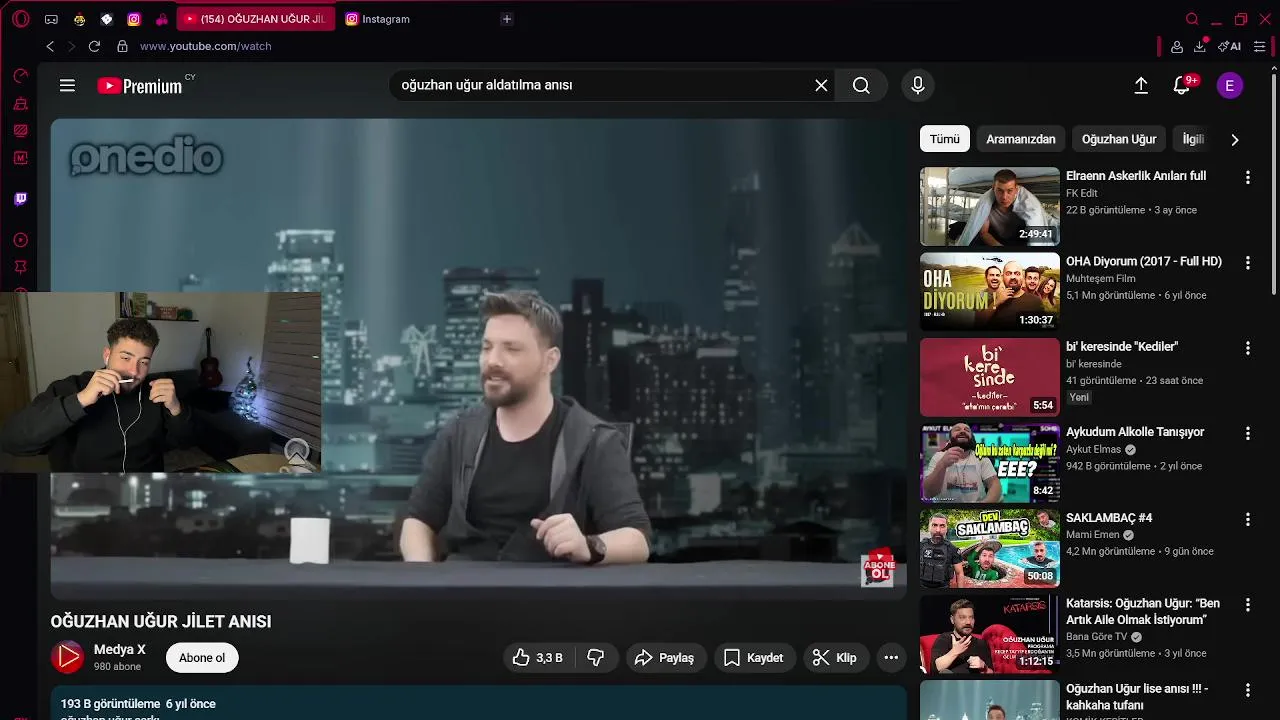Open OHA Diyorum (2017 - Full HD) title
This screenshot has width=1280, height=720.
(x=1144, y=261)
